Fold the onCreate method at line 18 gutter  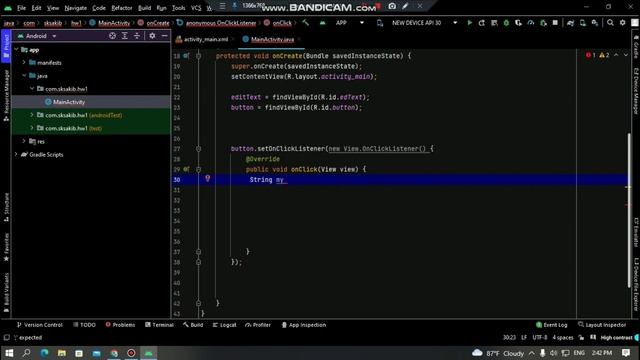198,56
